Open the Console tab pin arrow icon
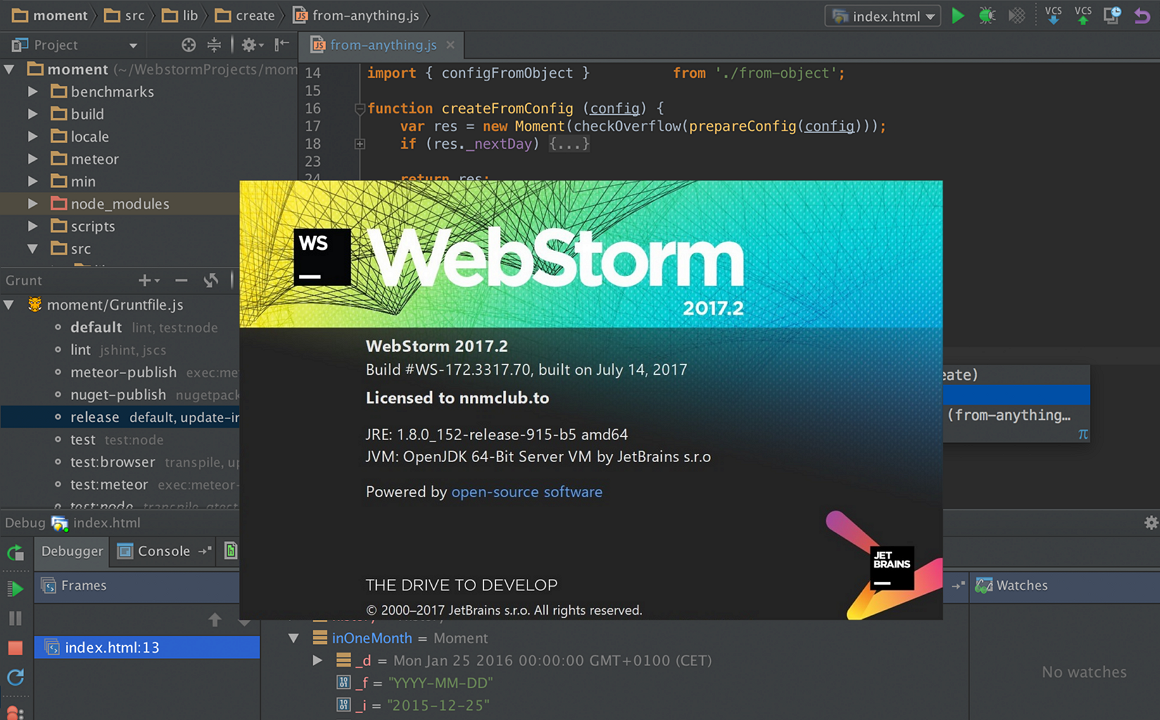The width and height of the screenshot is (1160, 720). (205, 551)
